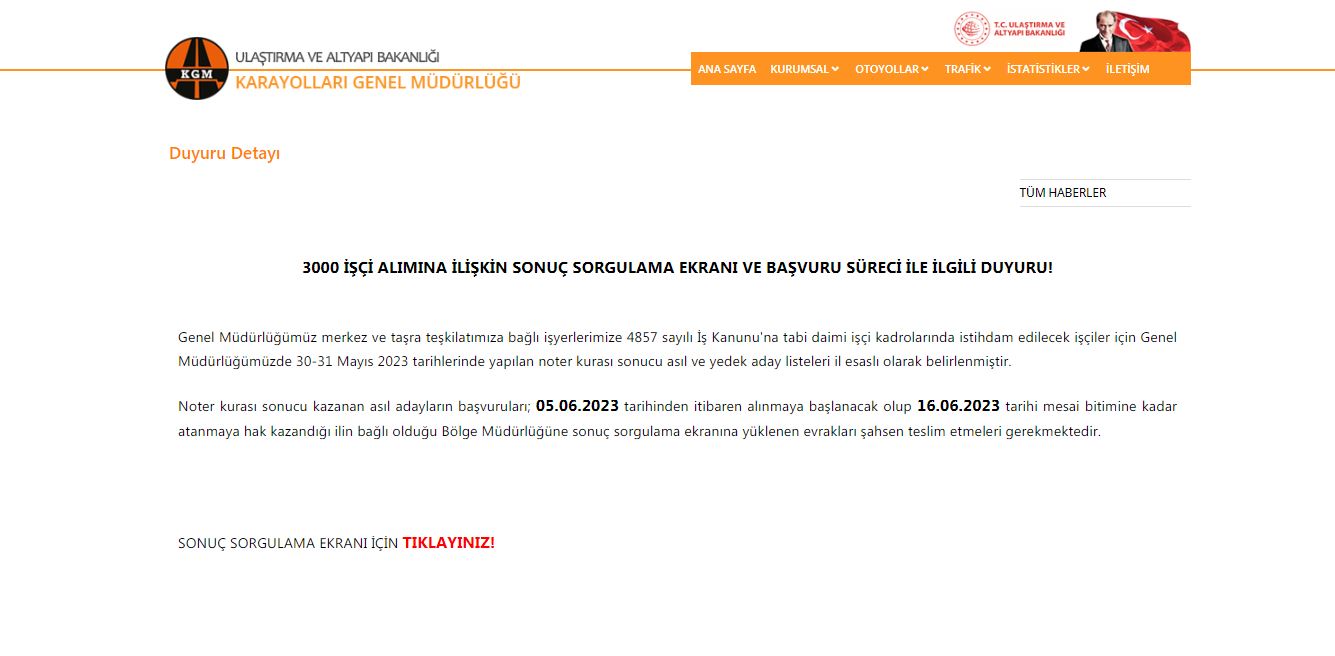The width and height of the screenshot is (1335, 656).
Task: Click the red TIKLAYINIZ link
Action: [x=448, y=544]
